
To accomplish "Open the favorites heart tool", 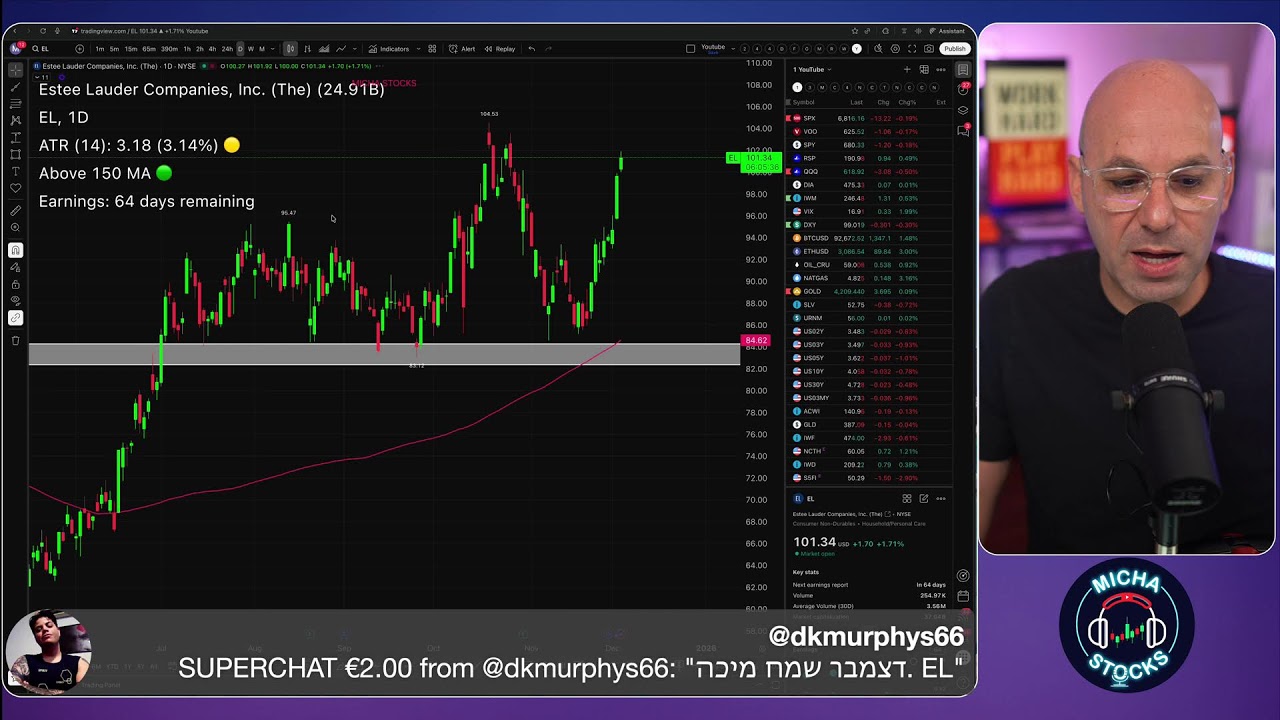I will point(16,189).
